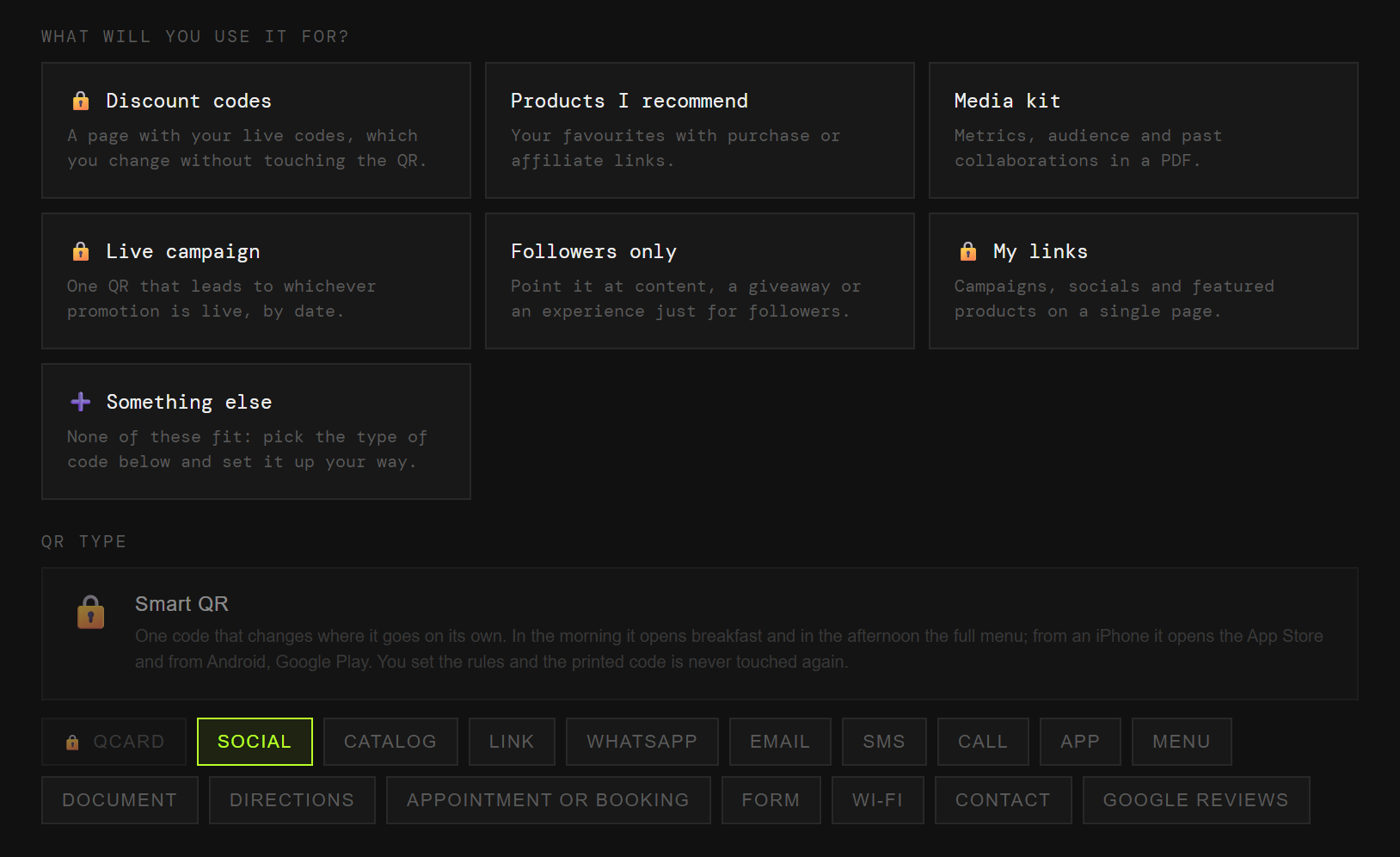1400x857 pixels.
Task: Choose the LINK QR type
Action: (x=512, y=742)
